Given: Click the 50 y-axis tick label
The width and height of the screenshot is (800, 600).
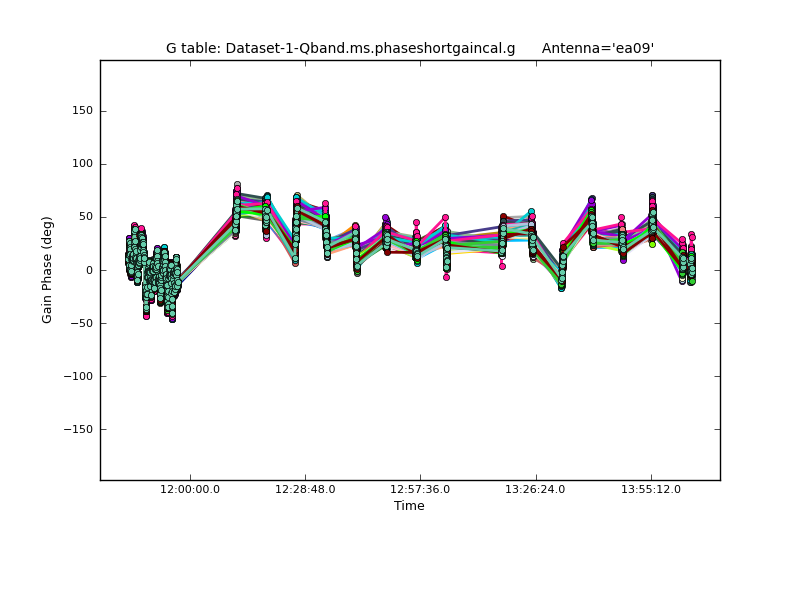Looking at the screenshot, I should tap(84, 217).
